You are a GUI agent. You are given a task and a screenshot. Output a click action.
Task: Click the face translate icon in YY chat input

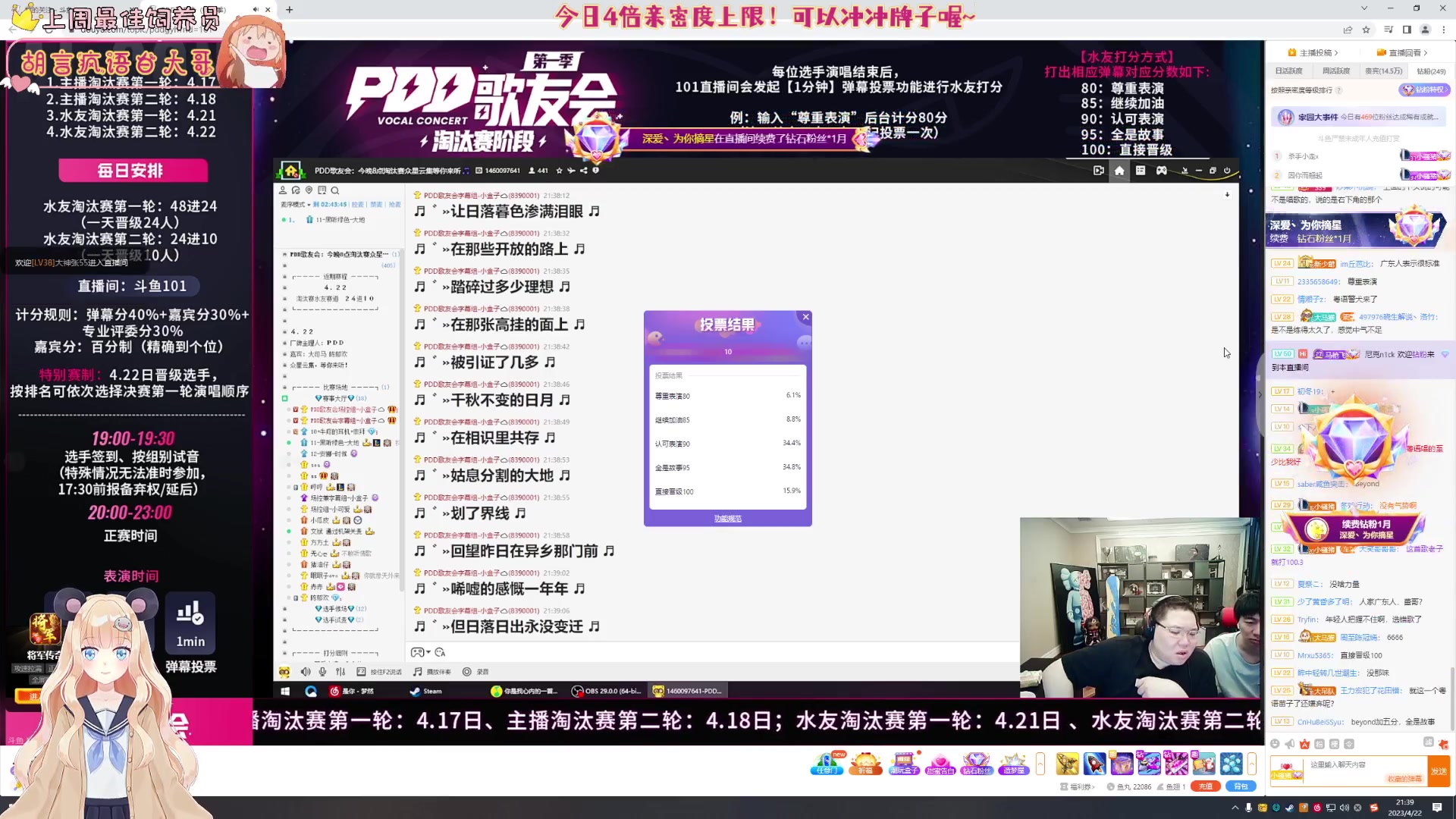(440, 652)
